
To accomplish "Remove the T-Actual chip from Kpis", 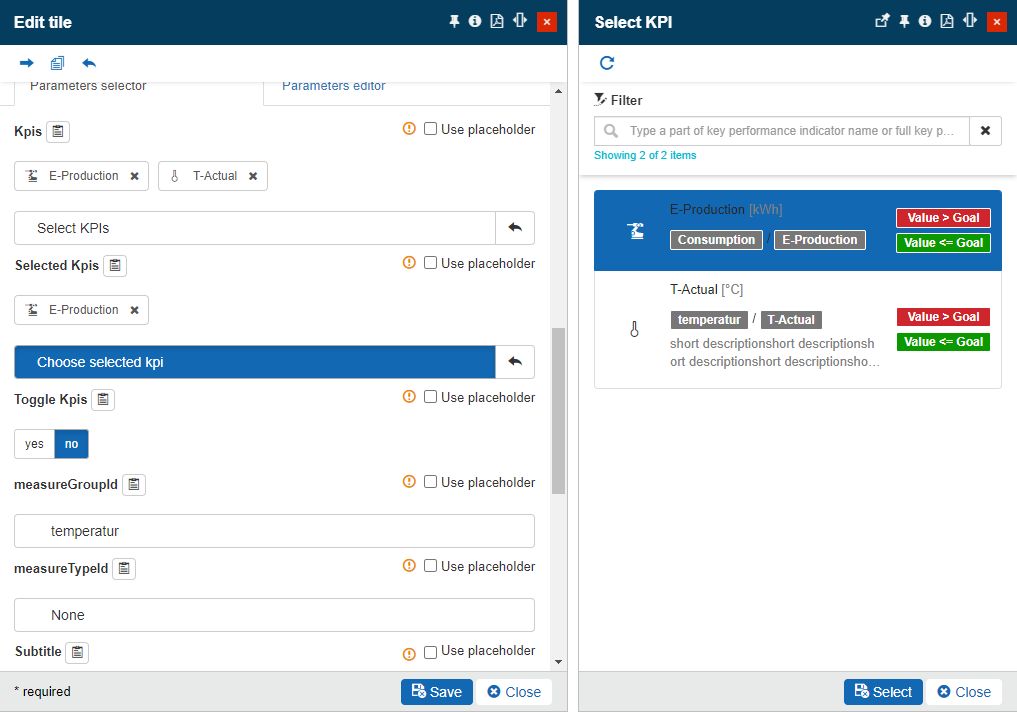I will click(x=253, y=176).
